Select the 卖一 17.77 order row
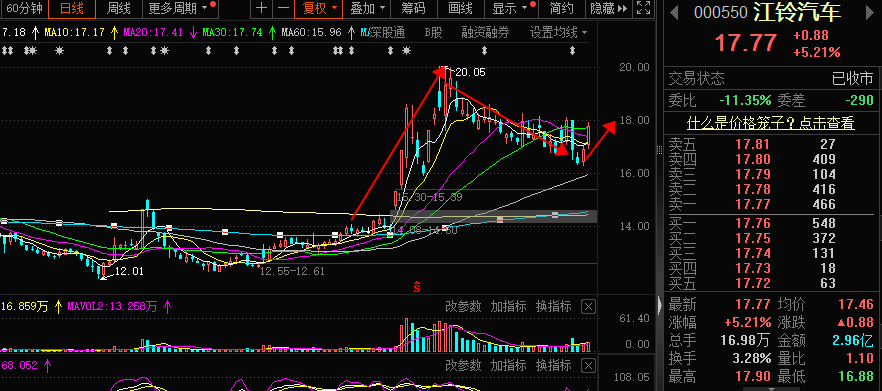This screenshot has width=882, height=391. pos(771,204)
